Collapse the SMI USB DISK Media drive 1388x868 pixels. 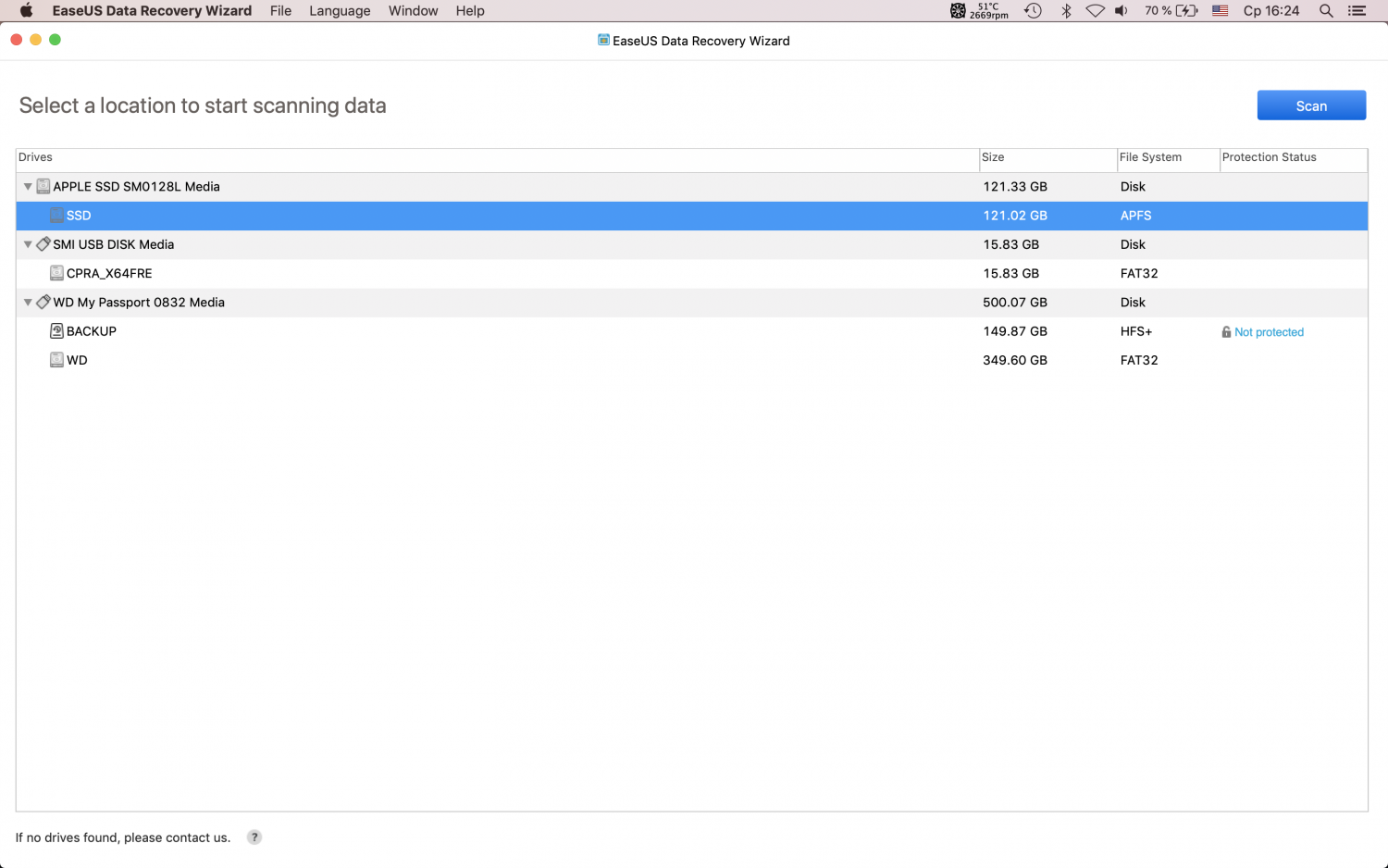point(28,245)
